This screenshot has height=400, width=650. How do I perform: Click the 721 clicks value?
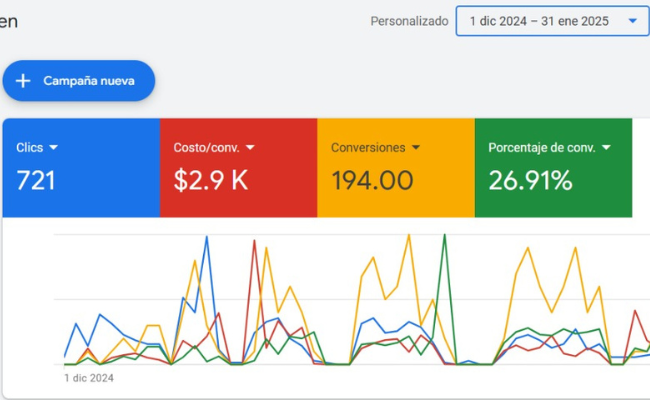(x=36, y=181)
